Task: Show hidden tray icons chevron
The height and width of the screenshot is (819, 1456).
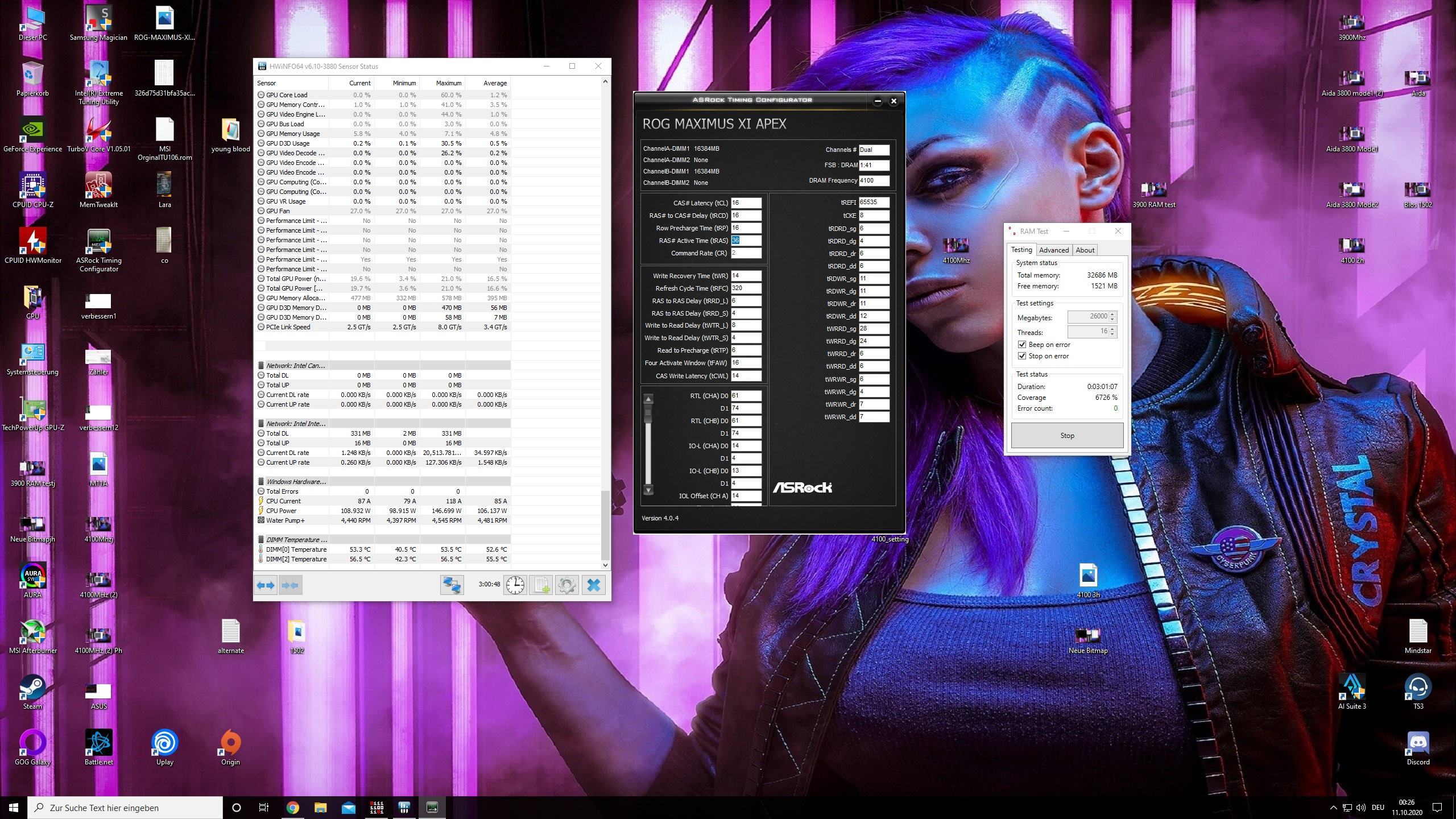Action: click(1334, 808)
